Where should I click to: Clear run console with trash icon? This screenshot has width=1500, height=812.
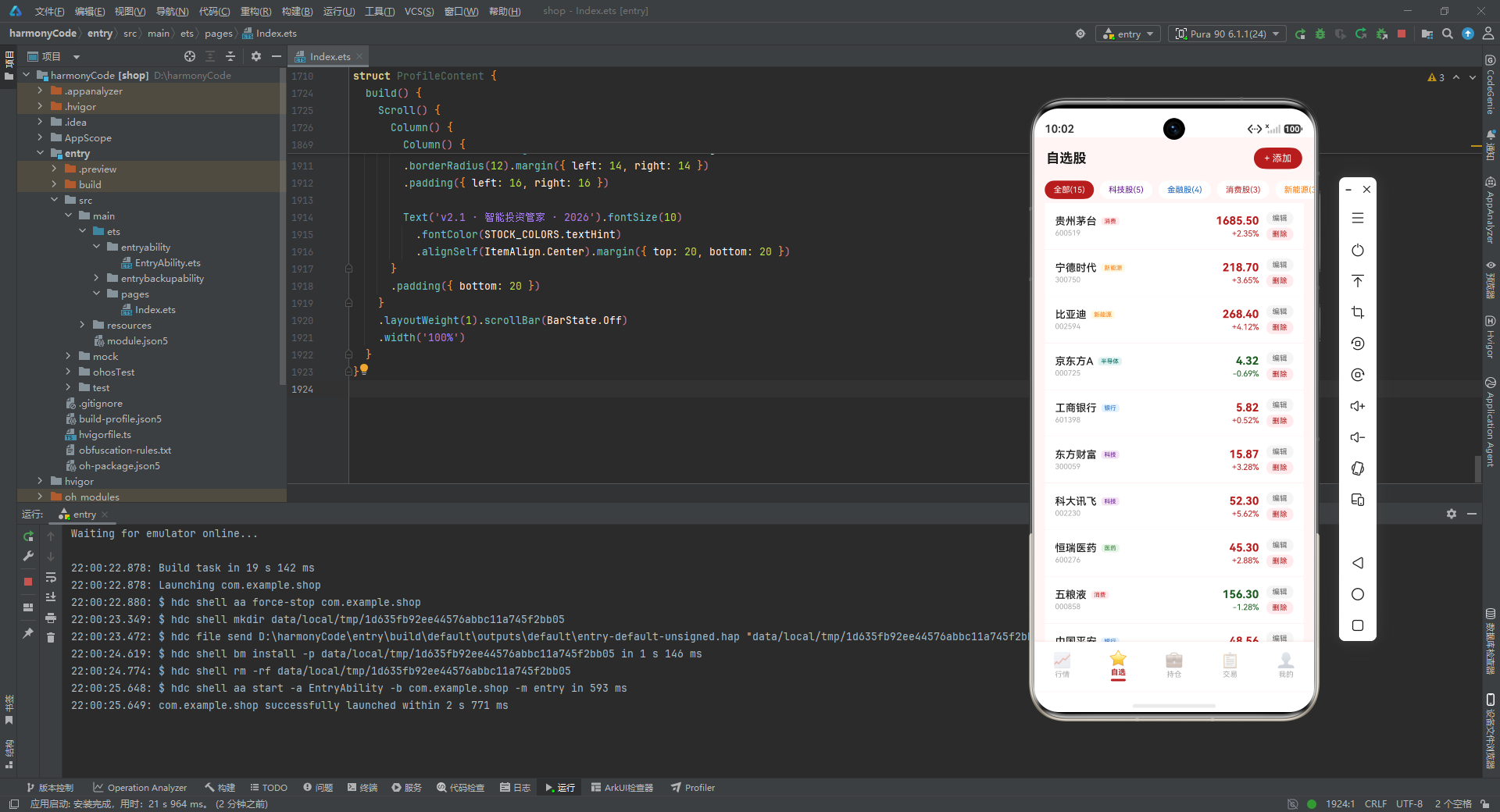click(51, 637)
